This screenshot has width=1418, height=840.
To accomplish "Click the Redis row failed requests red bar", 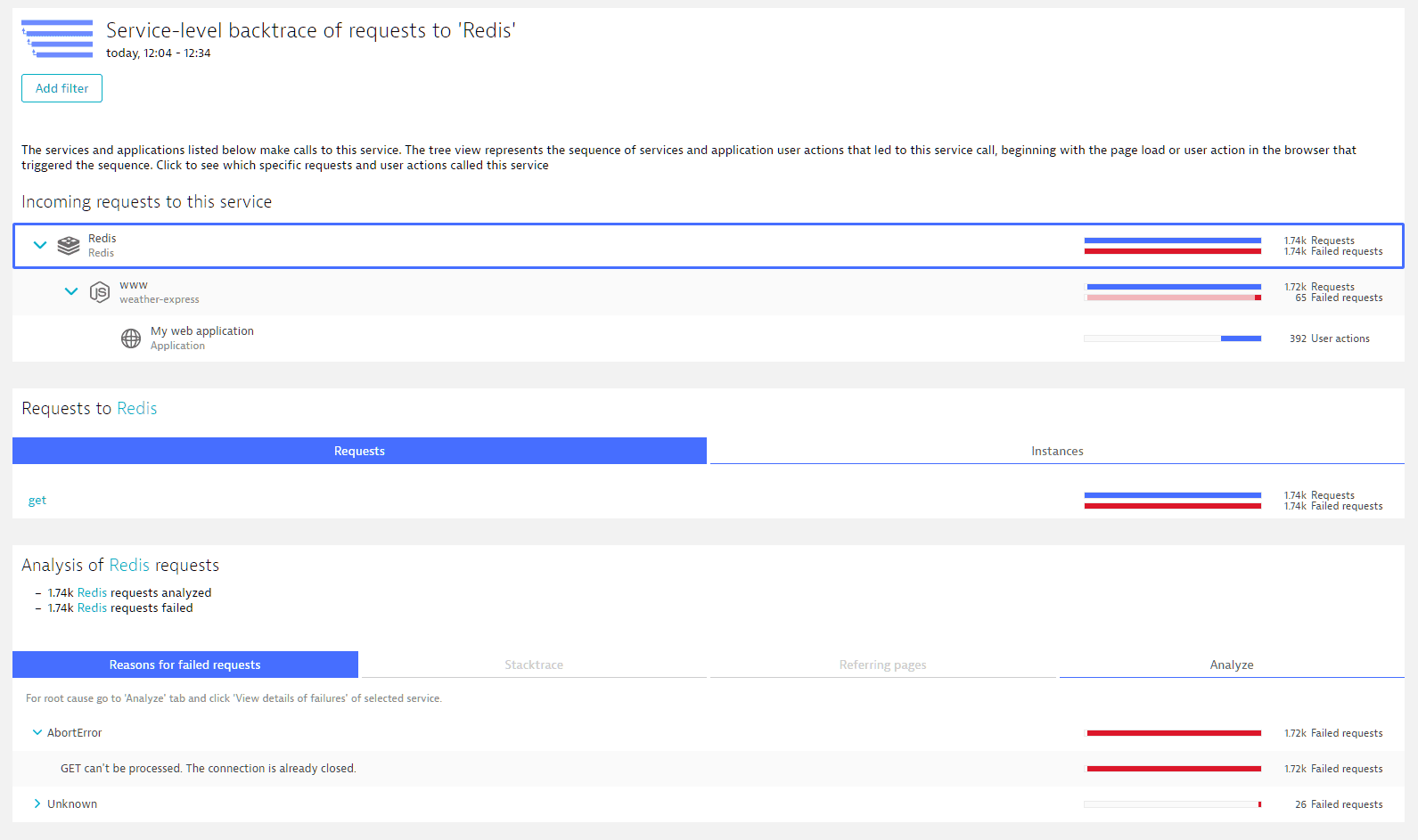I will [1173, 251].
